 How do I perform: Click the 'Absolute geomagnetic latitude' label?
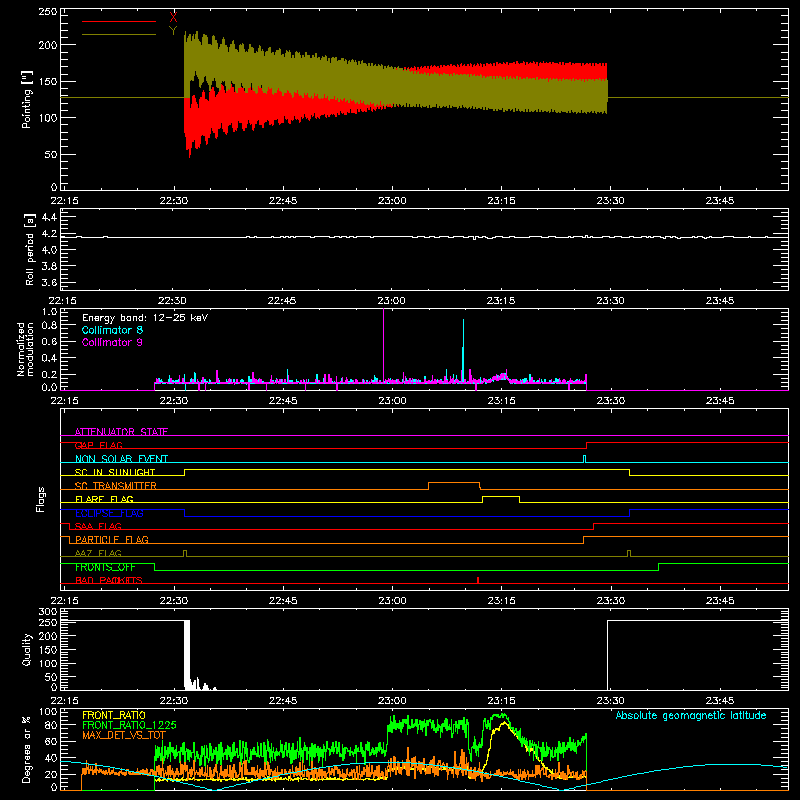tap(691, 715)
